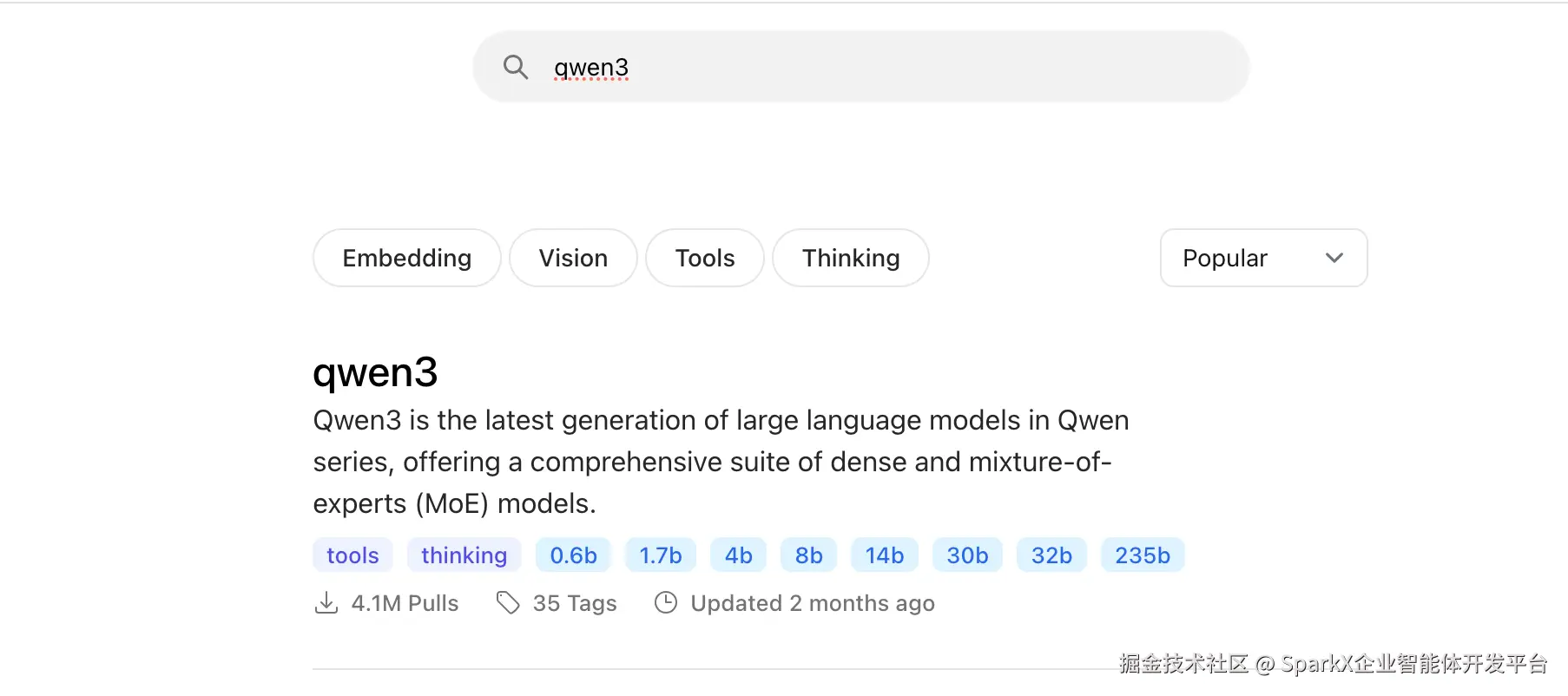This screenshot has height=696, width=1568.
Task: Toggle the Vision filter pill
Action: point(573,258)
